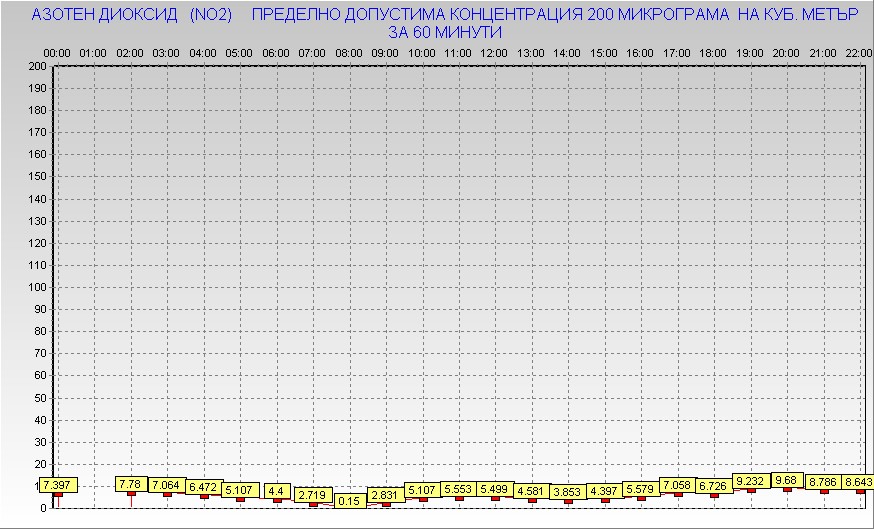This screenshot has height=529, width=874.
Task: Click the 7.397 data label at 00:00
Action: click(59, 485)
